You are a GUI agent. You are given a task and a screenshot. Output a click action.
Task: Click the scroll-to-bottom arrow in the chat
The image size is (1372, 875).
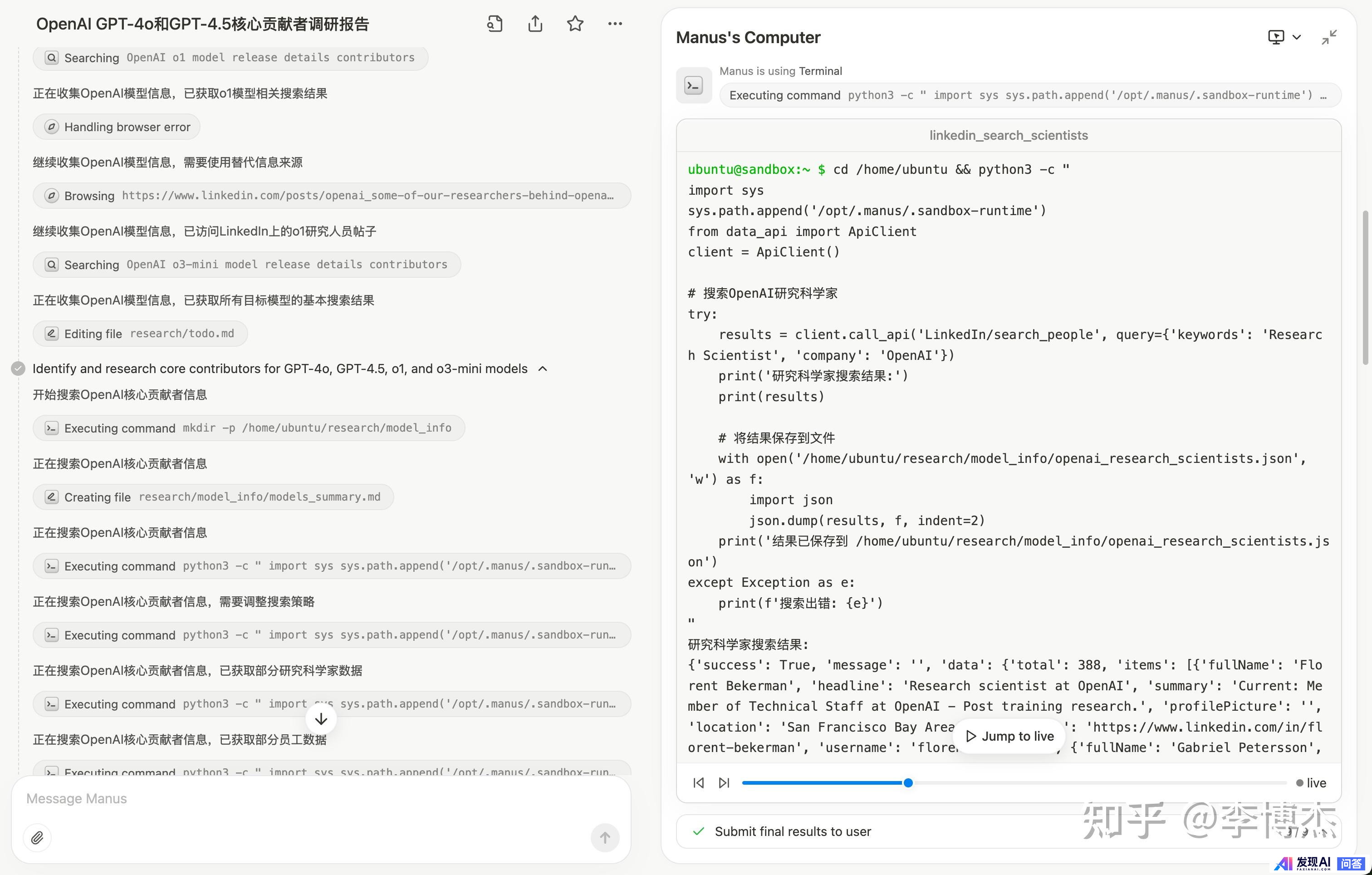321,719
